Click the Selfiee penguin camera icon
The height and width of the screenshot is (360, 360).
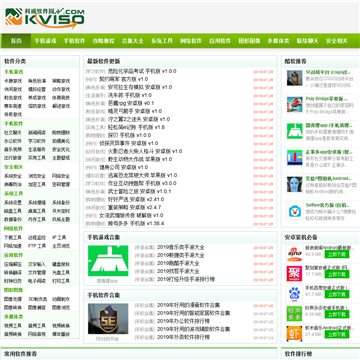point(294,211)
